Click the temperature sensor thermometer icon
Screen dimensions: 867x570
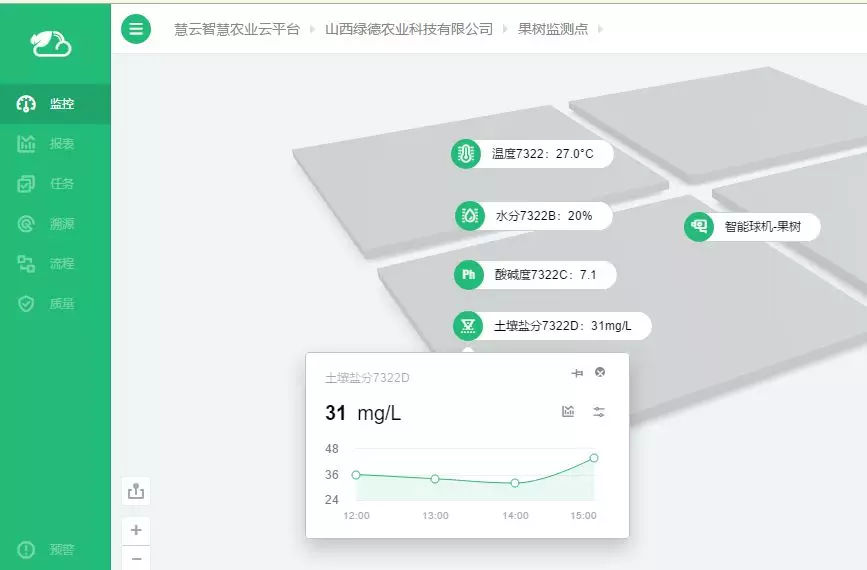(465, 154)
